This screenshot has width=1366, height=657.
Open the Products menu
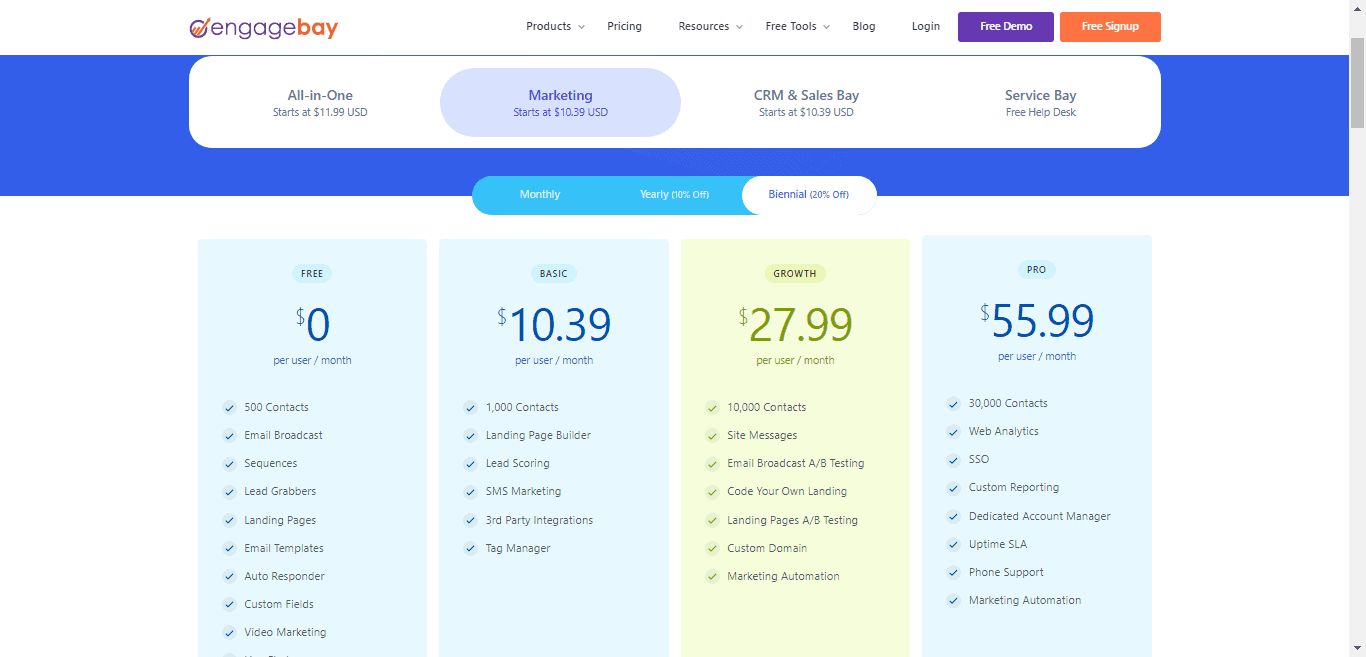[549, 26]
